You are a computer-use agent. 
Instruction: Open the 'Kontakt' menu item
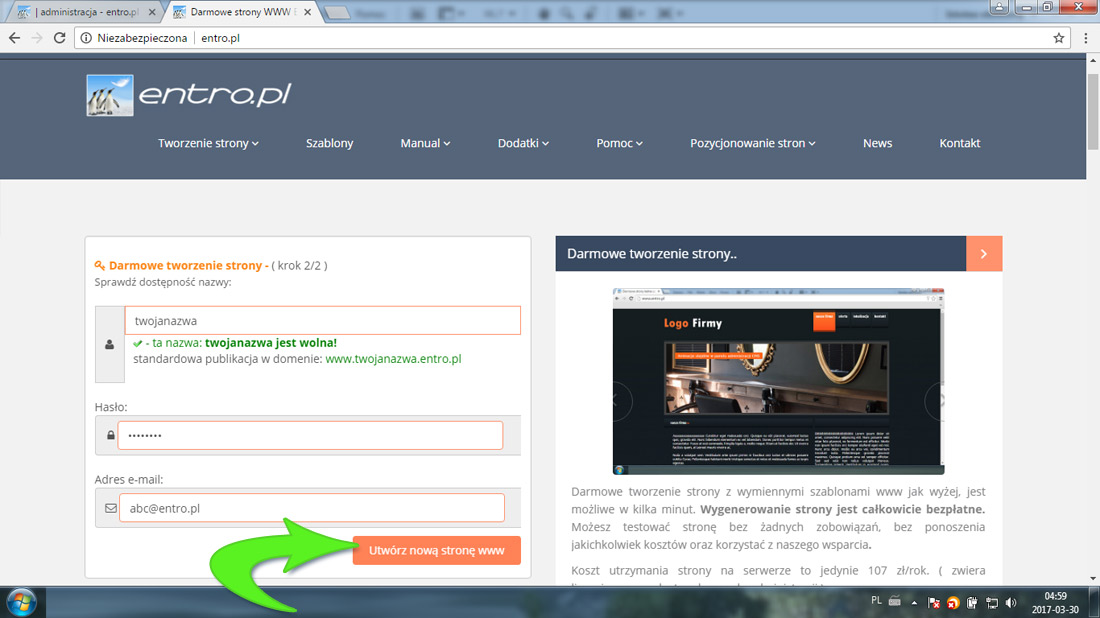[x=960, y=143]
